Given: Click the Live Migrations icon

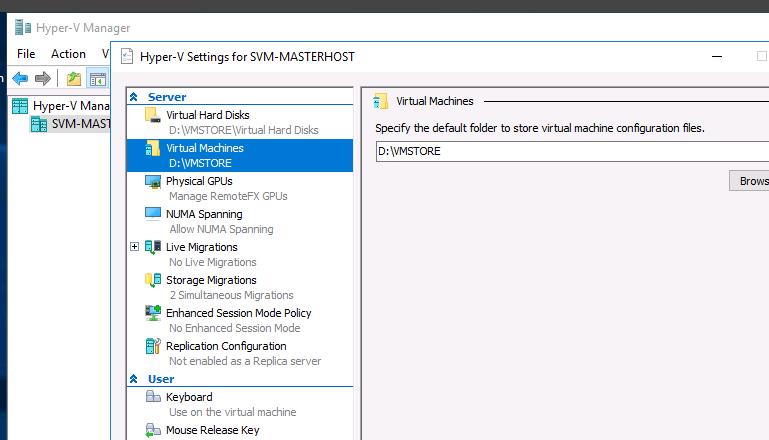Looking at the screenshot, I should 153,247.
